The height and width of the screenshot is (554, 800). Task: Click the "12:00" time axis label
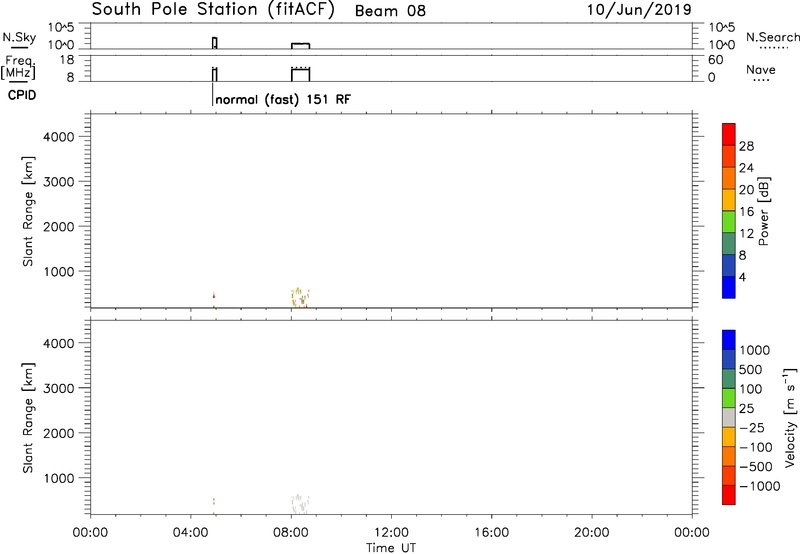[x=391, y=533]
